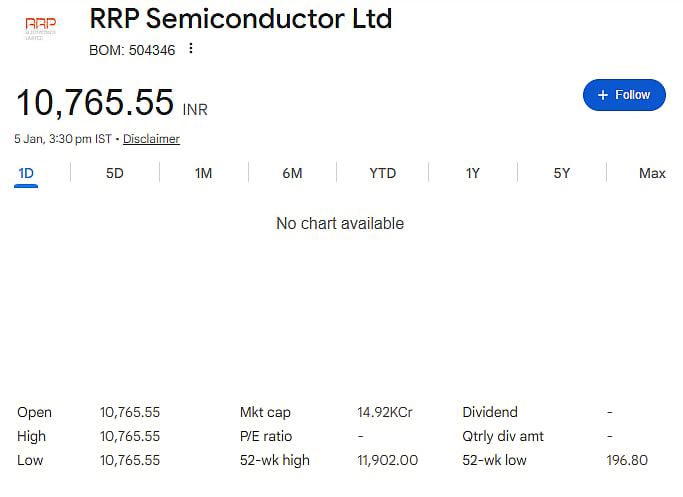
Task: Click the 52-wk low value 196.80
Action: click(627, 460)
